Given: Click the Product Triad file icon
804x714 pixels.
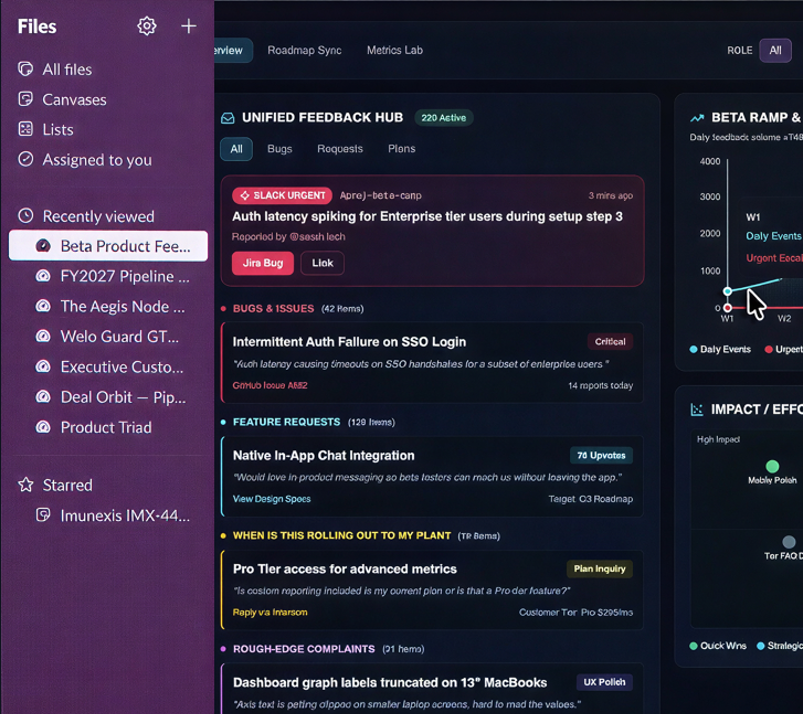Looking at the screenshot, I should (x=43, y=427).
